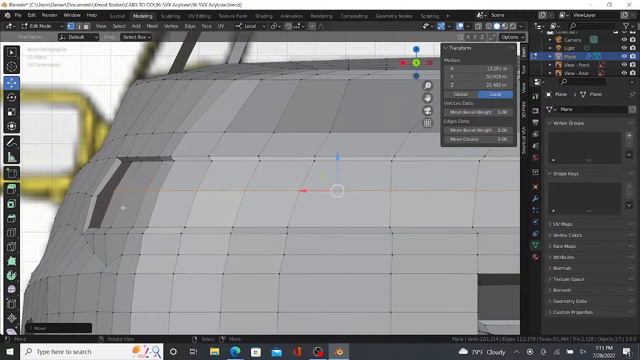Open the Render properties tab
Image resolution: width=640 pixels, height=360 pixels.
tap(536, 111)
